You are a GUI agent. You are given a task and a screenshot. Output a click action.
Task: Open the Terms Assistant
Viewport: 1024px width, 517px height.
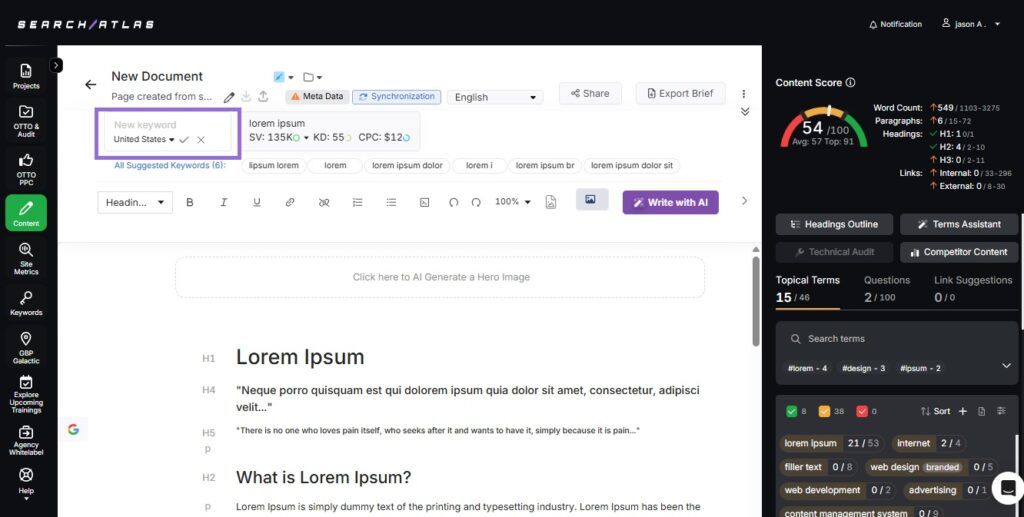click(x=959, y=225)
